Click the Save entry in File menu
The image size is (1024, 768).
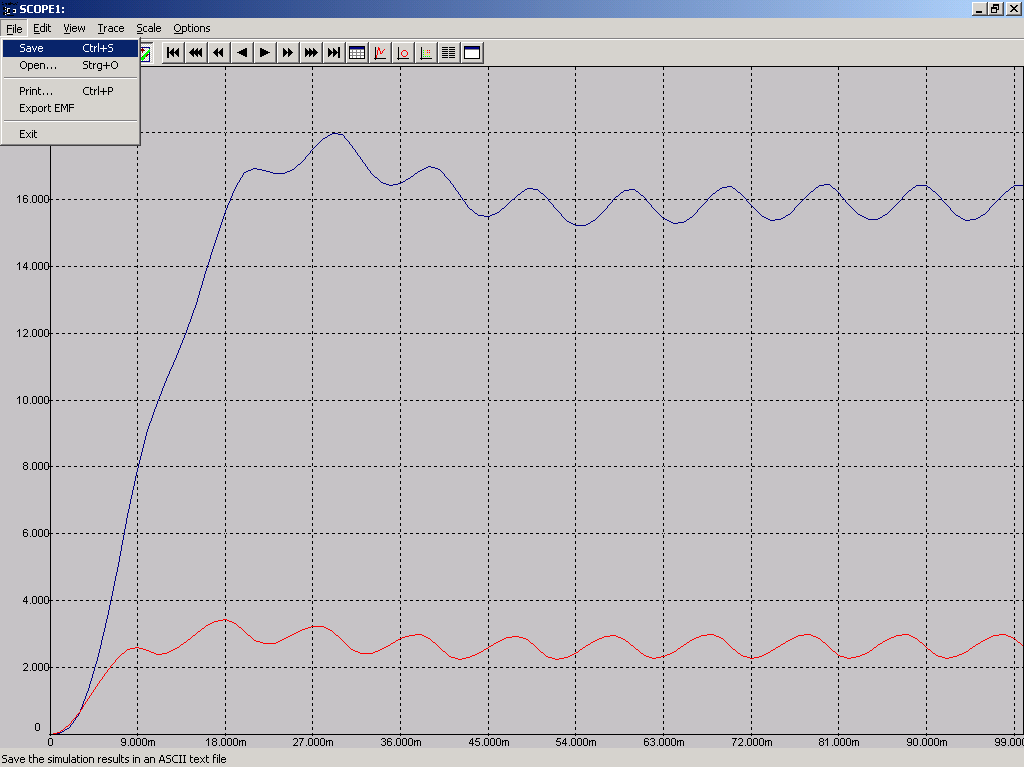(70, 48)
